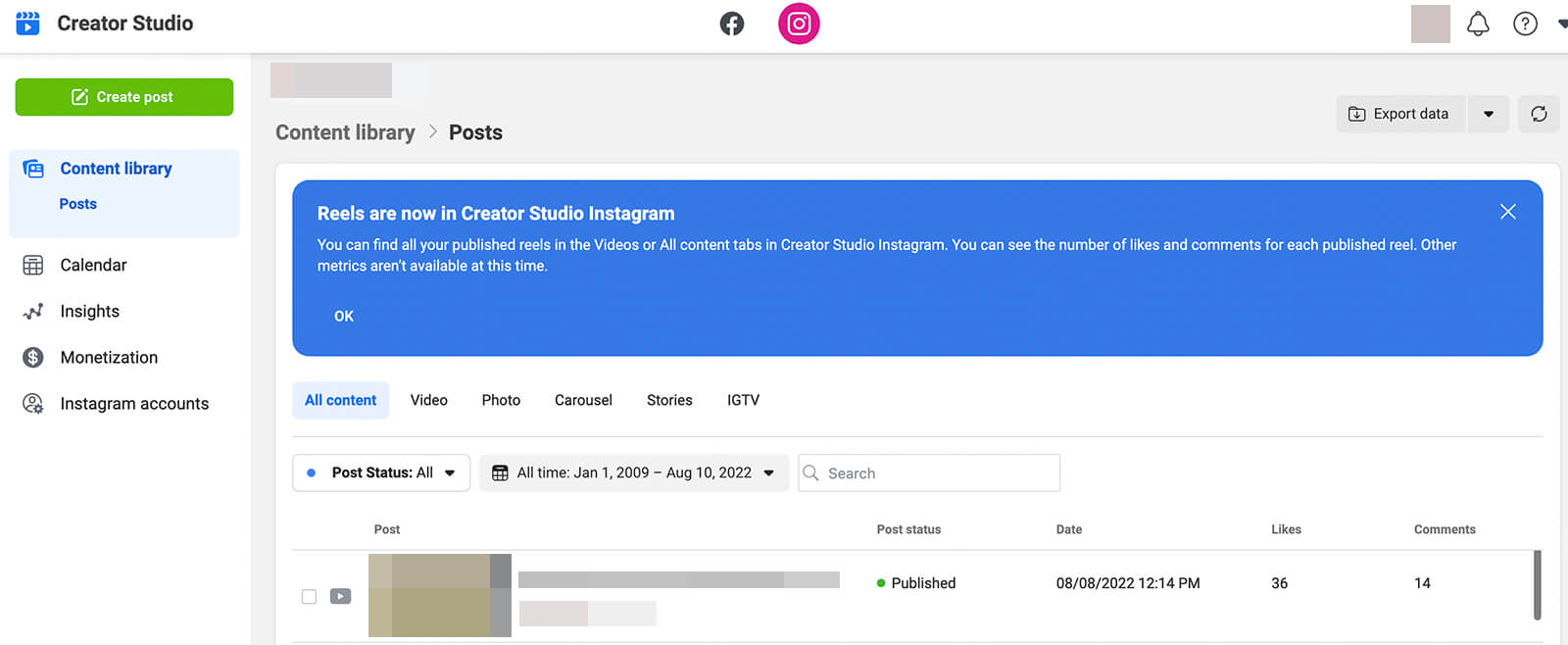Image resolution: width=1568 pixels, height=645 pixels.
Task: Click the Monetization dollar icon
Action: [33, 357]
